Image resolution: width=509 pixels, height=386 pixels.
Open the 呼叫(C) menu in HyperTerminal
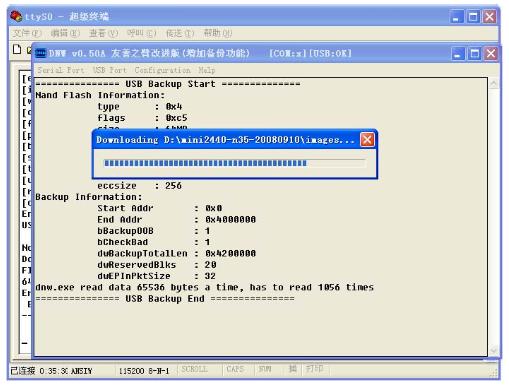(142, 33)
